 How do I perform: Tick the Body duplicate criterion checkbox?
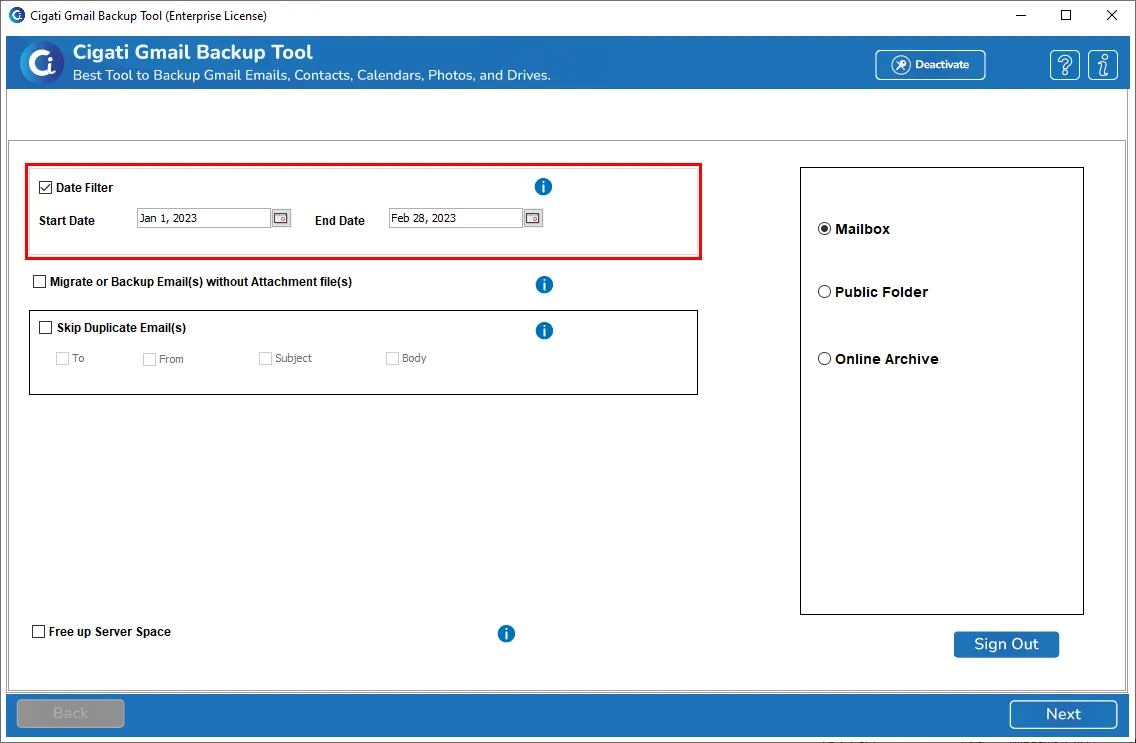pyautogui.click(x=392, y=358)
